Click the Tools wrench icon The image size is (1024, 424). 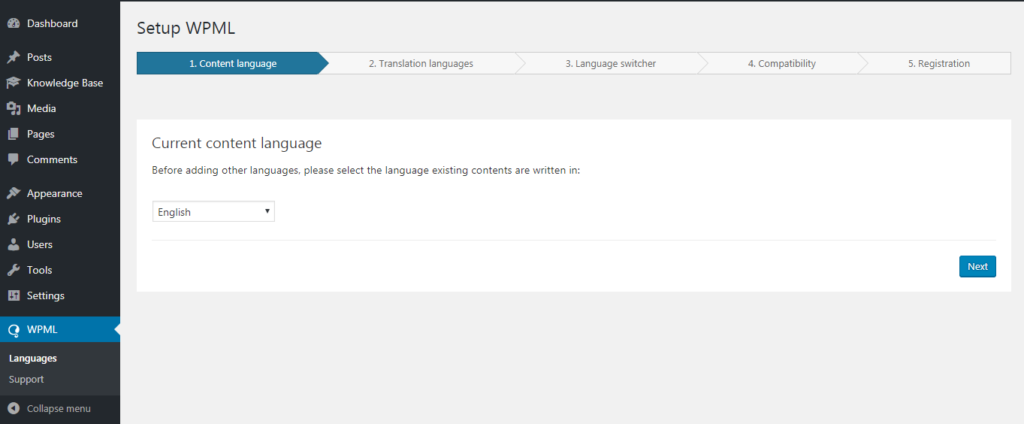pyautogui.click(x=13, y=270)
